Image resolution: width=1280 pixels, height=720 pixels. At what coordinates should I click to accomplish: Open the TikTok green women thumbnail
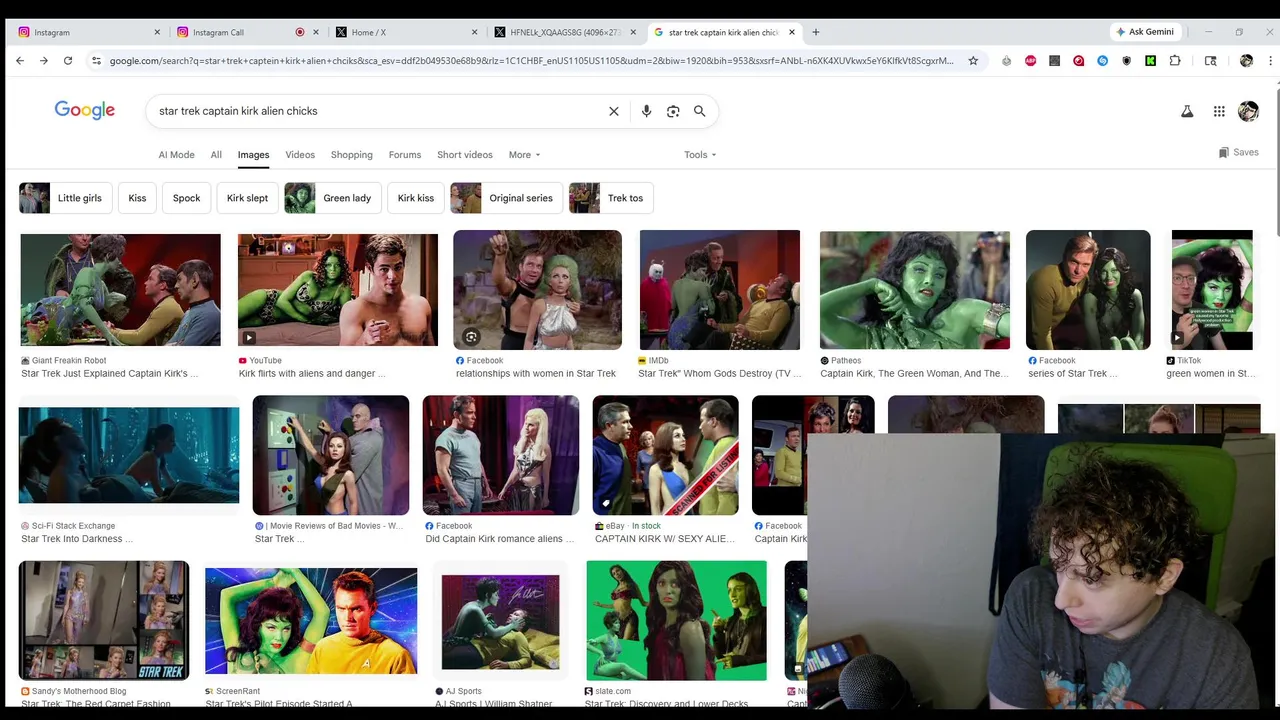click(x=1212, y=290)
